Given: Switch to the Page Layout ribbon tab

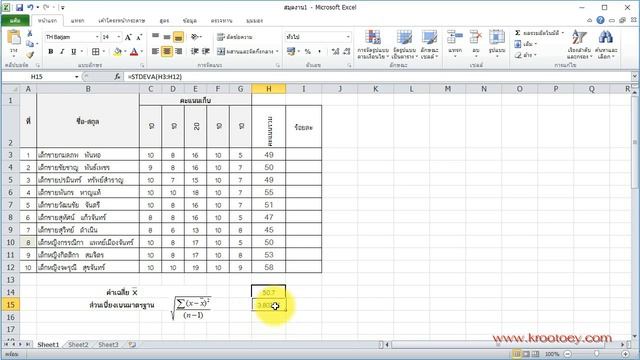Looking at the screenshot, I should [122, 20].
